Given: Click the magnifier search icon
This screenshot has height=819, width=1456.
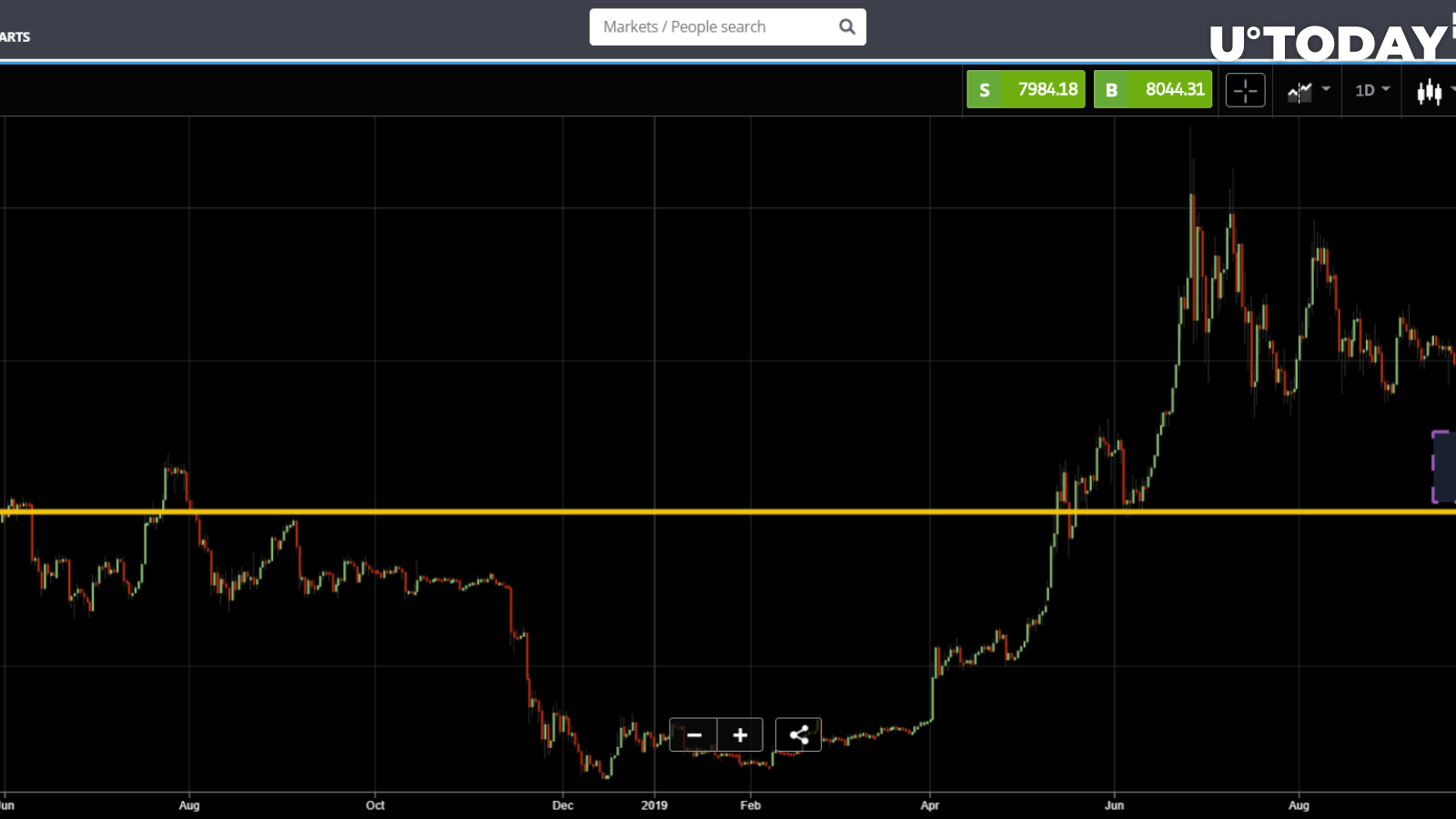Looking at the screenshot, I should click(x=847, y=27).
